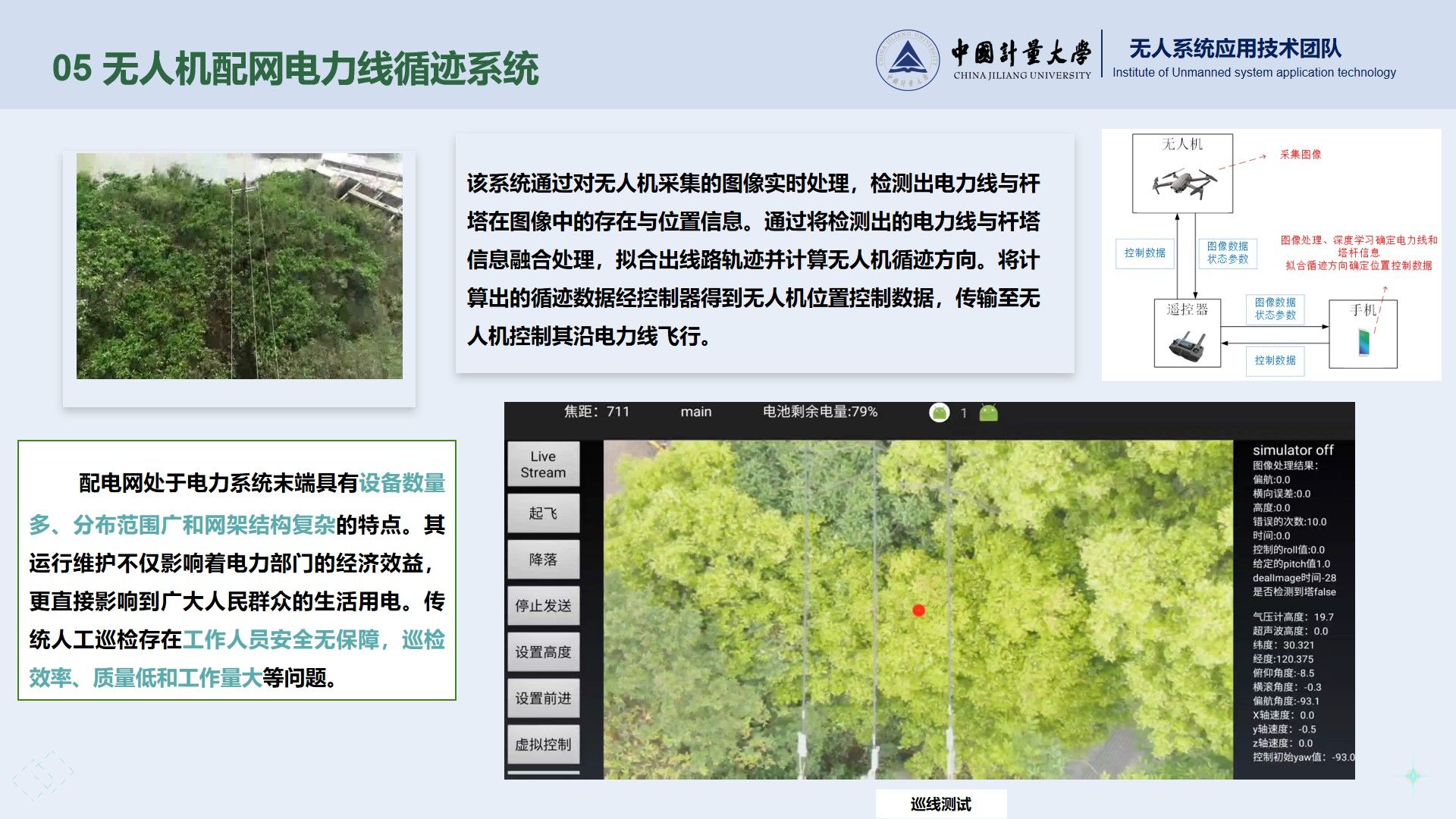Click the red dot marker on video
This screenshot has width=1456, height=819.
[x=918, y=610]
